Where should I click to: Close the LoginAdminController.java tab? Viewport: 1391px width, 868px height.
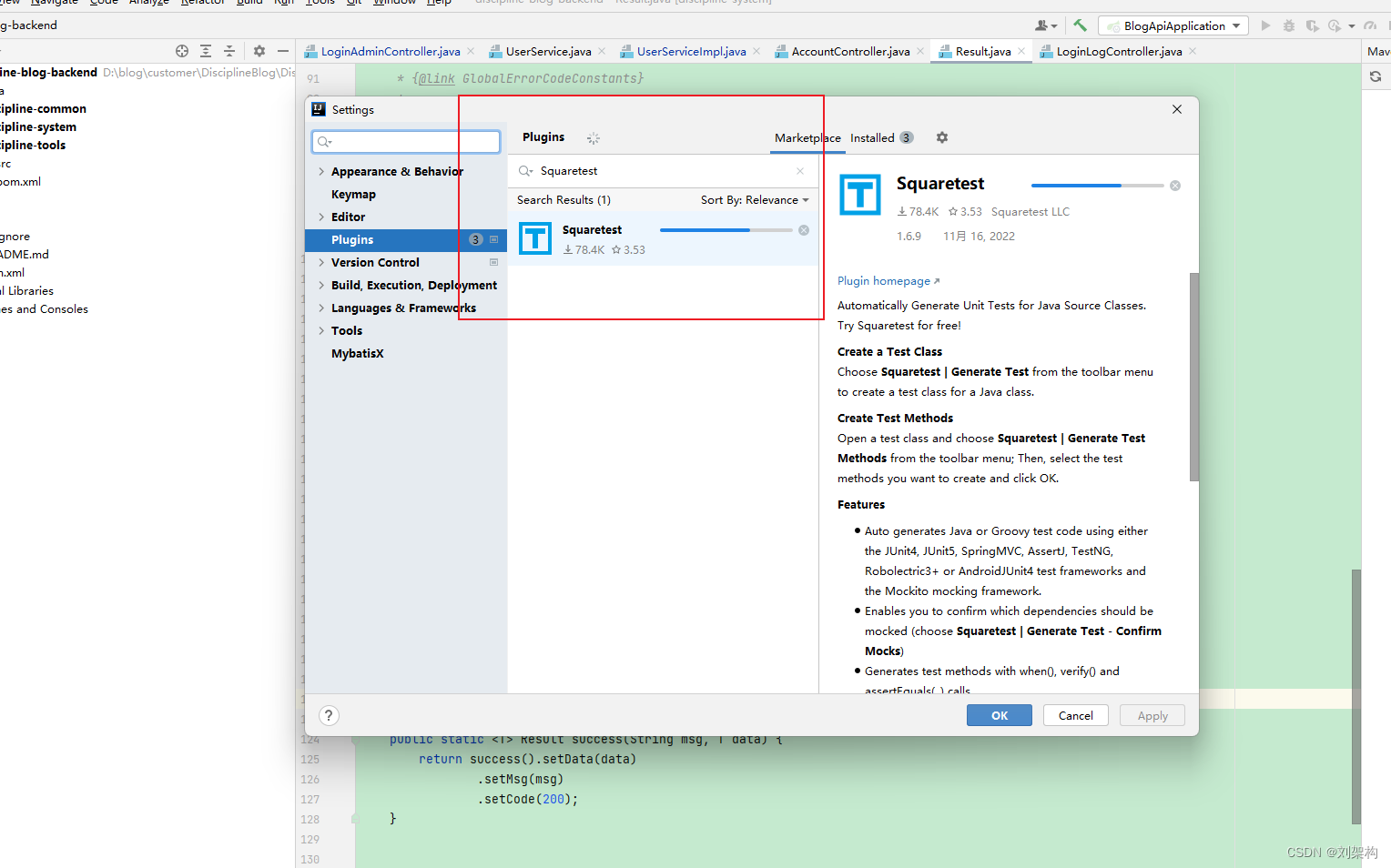[x=471, y=51]
